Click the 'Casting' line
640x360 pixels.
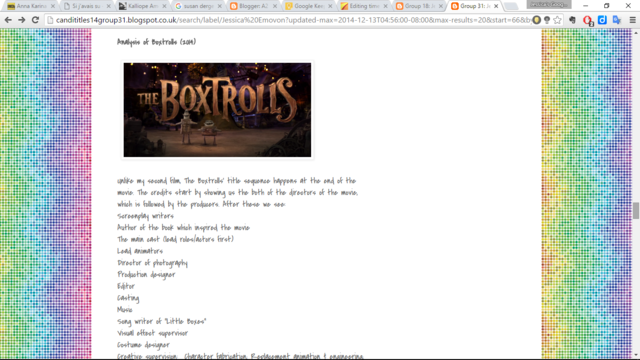[x=128, y=298]
